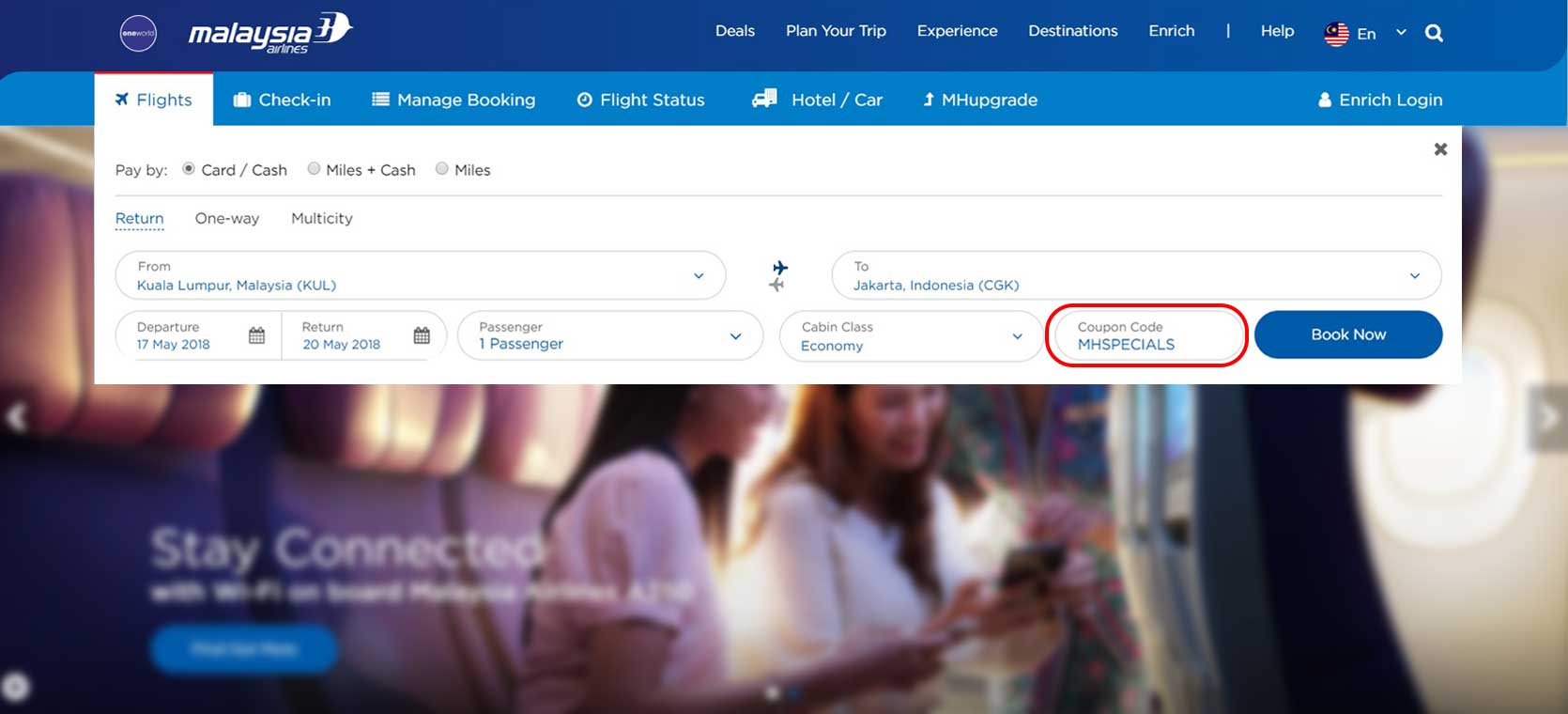Open the Return date calendar icon
Image resolution: width=1568 pixels, height=714 pixels.
[422, 335]
